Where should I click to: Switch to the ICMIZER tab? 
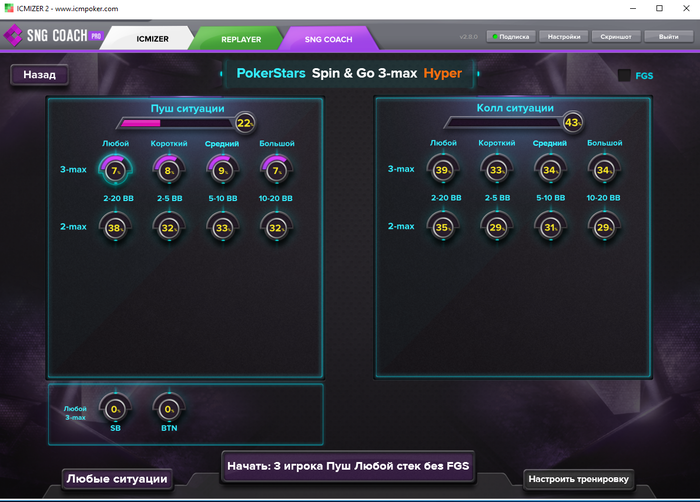pos(152,39)
